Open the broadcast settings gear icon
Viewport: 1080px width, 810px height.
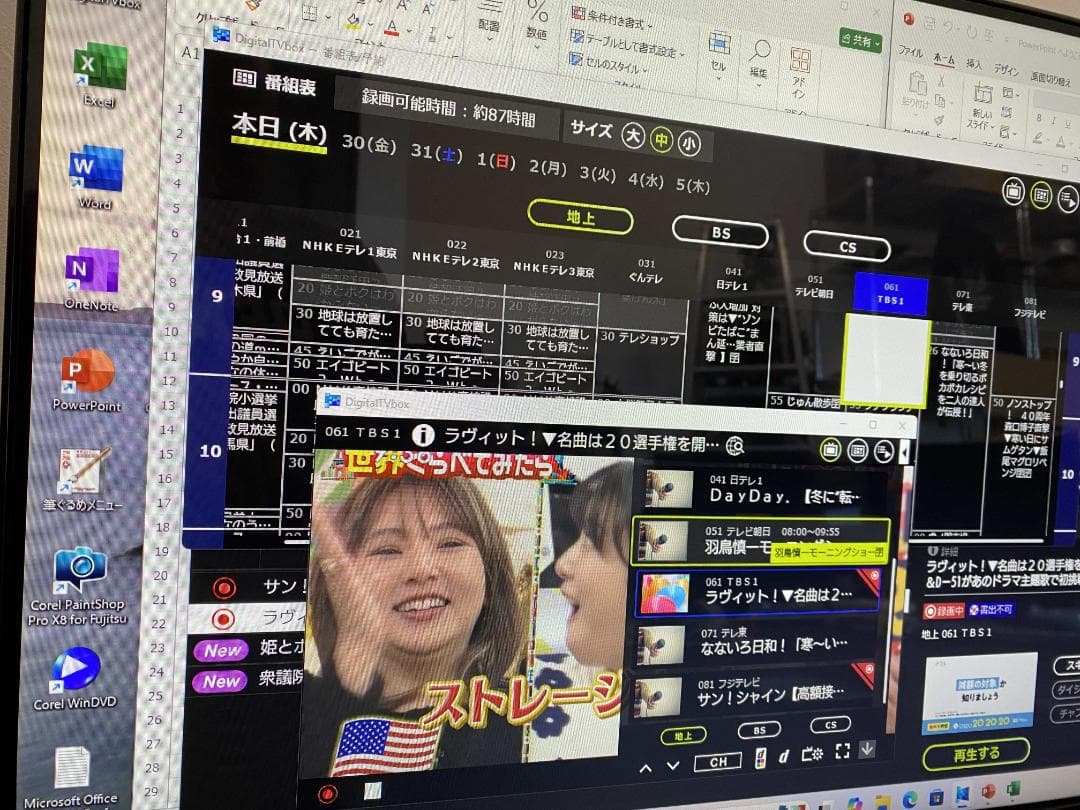(x=813, y=754)
